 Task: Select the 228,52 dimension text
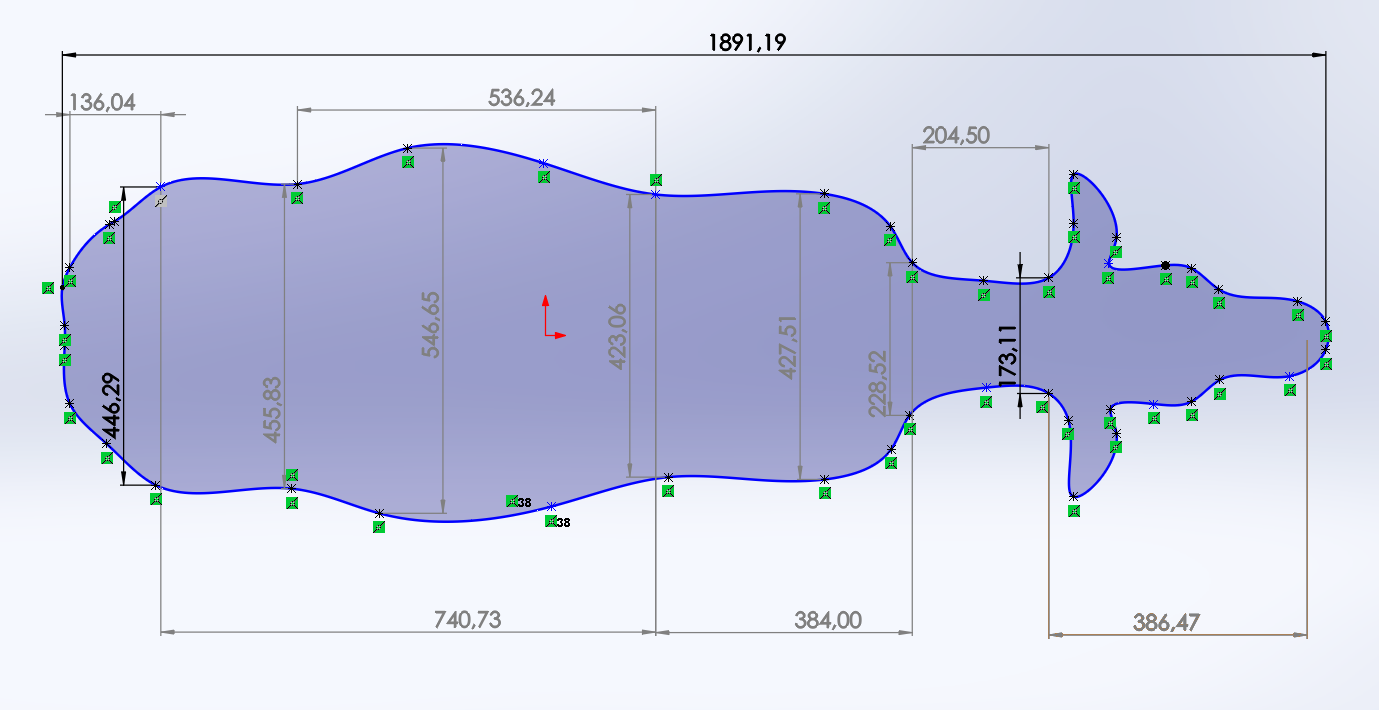pos(877,383)
